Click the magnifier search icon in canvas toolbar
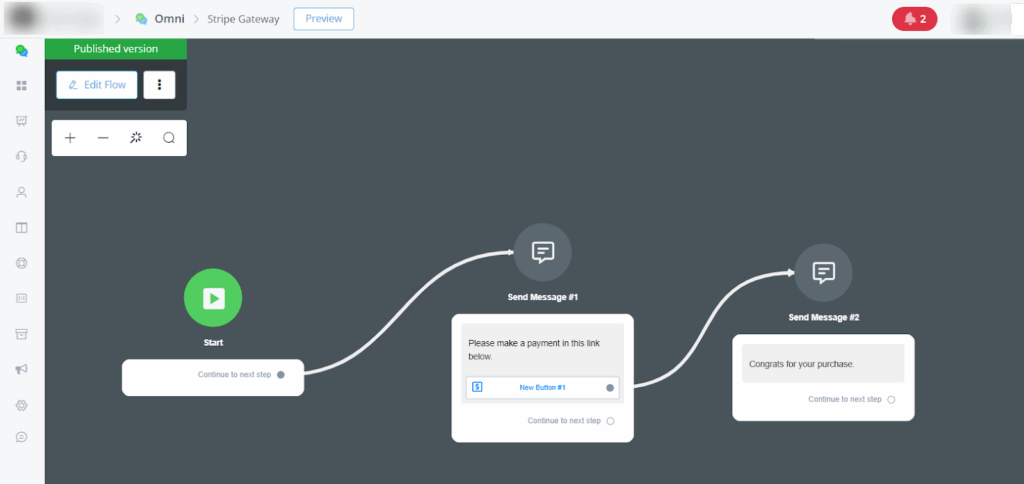 point(169,138)
